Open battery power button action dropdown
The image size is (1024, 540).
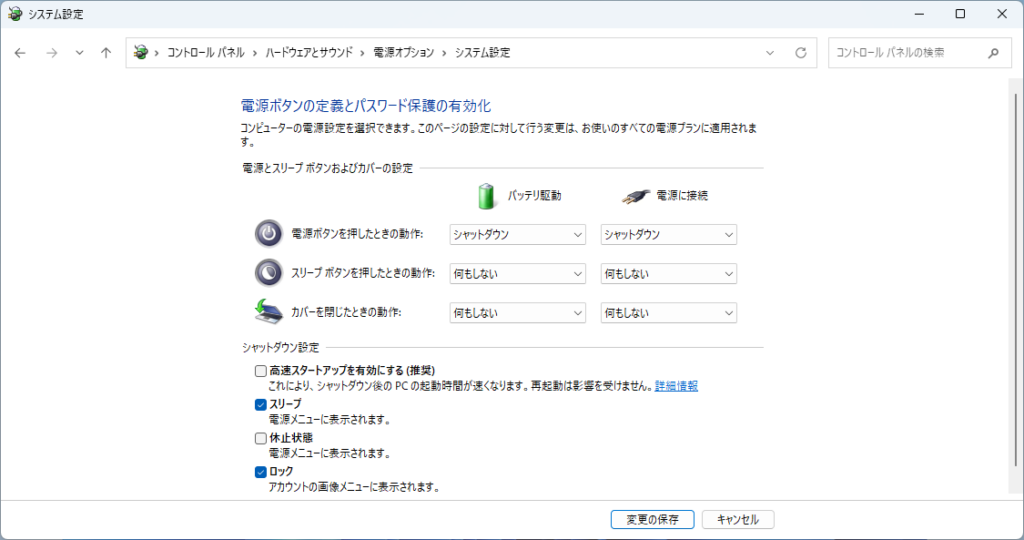(517, 234)
